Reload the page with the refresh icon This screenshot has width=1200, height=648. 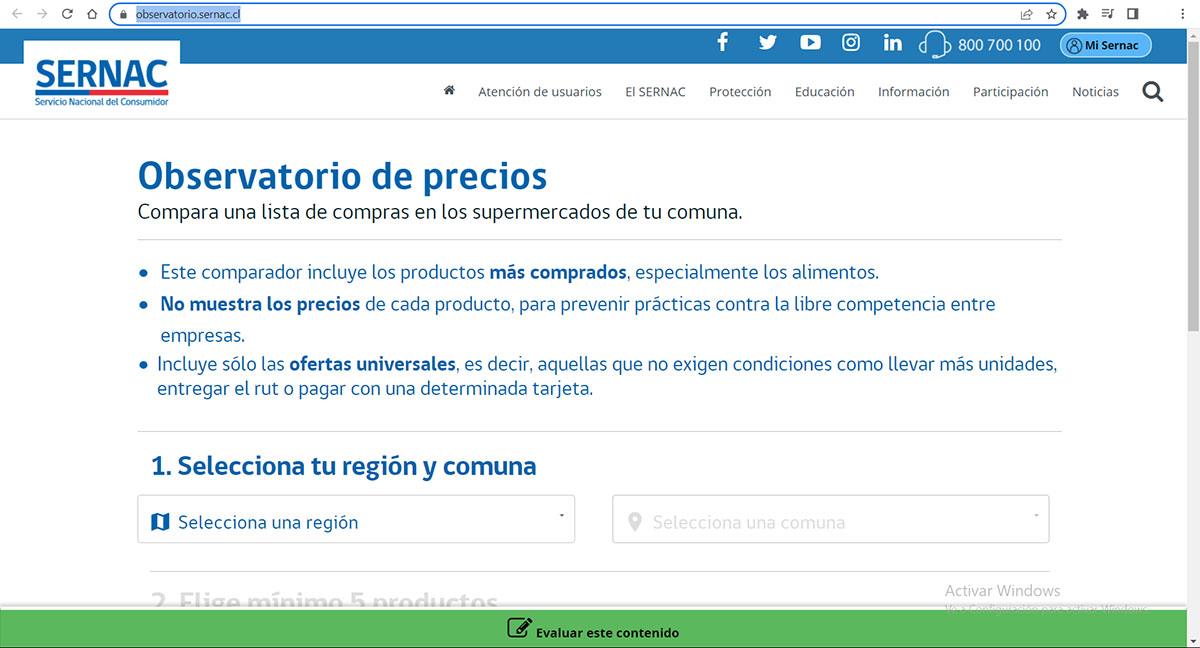pyautogui.click(x=67, y=14)
